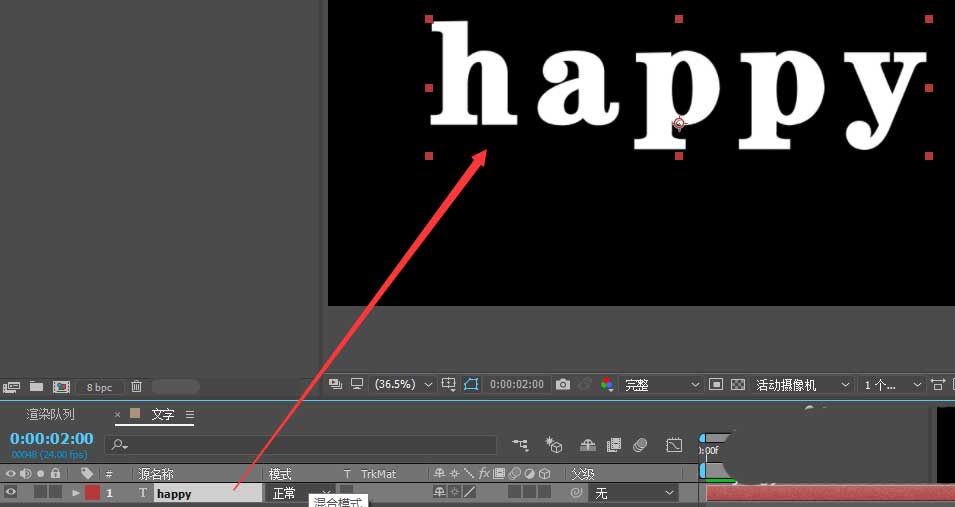Click the red label color of happy layer

pos(92,493)
